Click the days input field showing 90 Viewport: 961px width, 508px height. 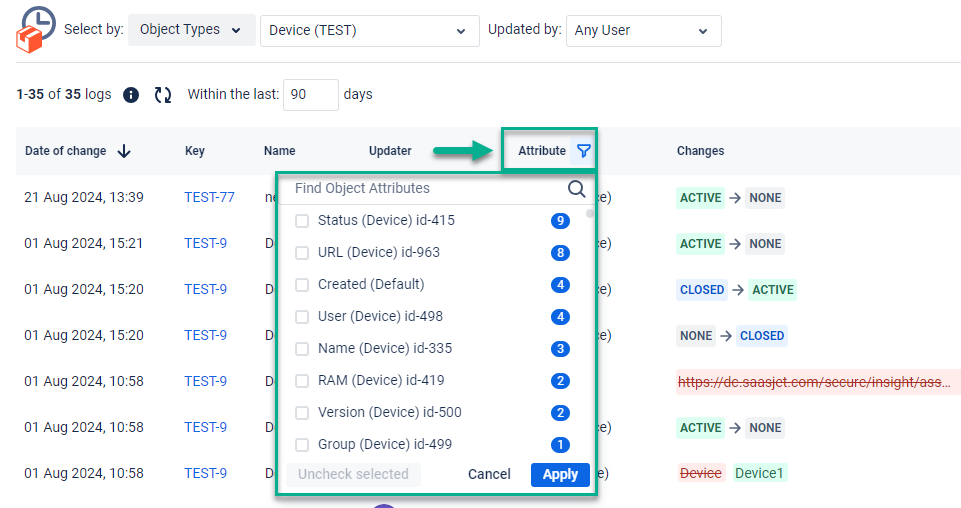(310, 95)
